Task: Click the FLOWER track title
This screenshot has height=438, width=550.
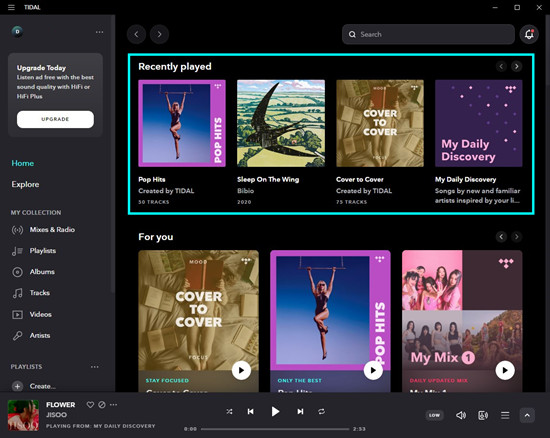Action: [61, 405]
